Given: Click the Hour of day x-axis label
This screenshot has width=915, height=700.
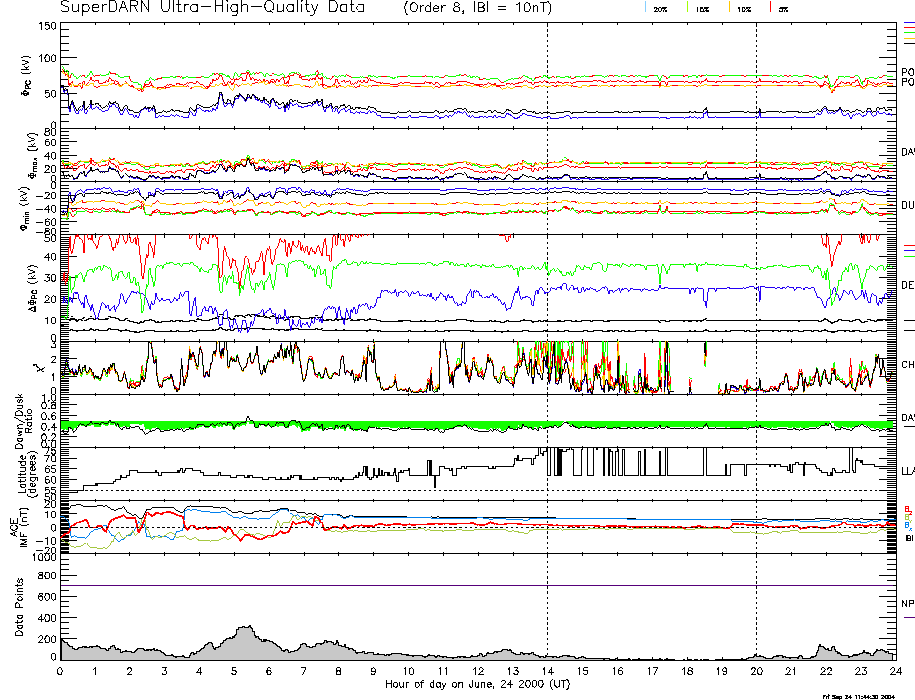Looking at the screenshot, I should [477, 684].
